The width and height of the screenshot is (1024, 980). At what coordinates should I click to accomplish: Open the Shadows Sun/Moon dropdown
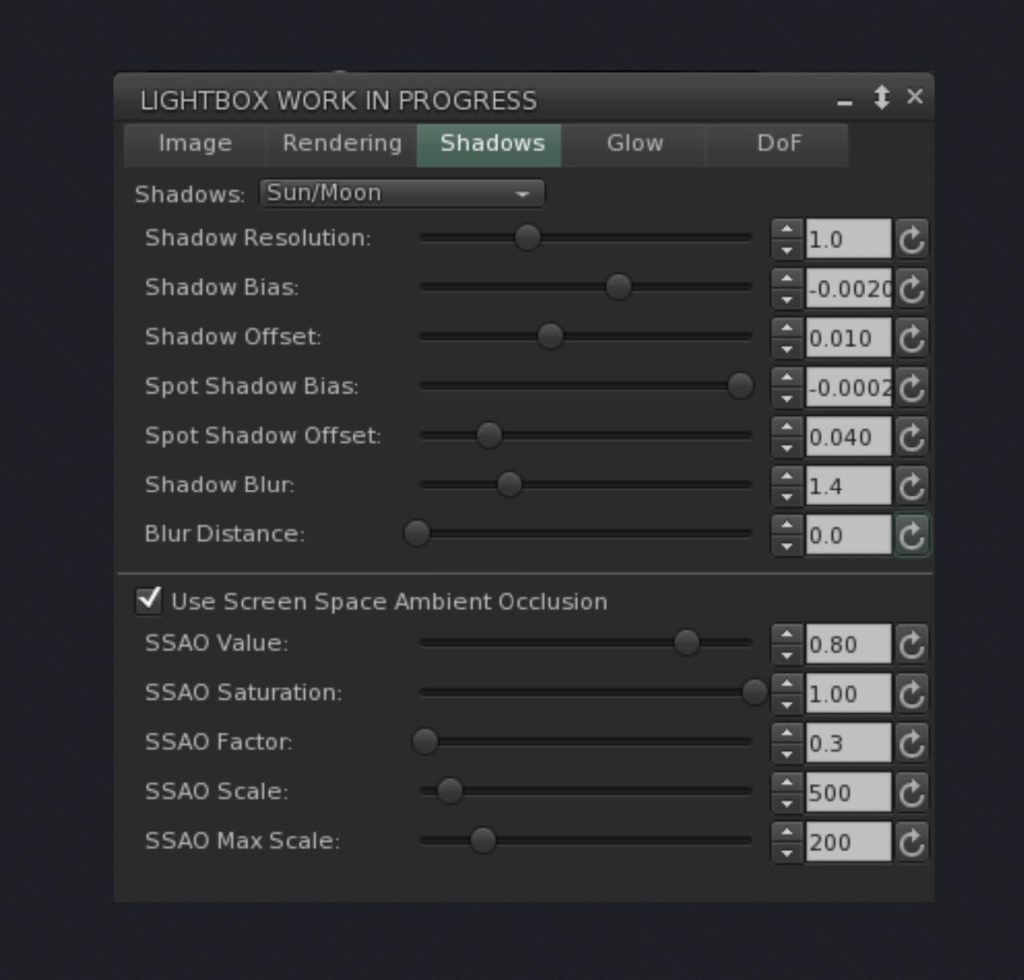coord(402,193)
